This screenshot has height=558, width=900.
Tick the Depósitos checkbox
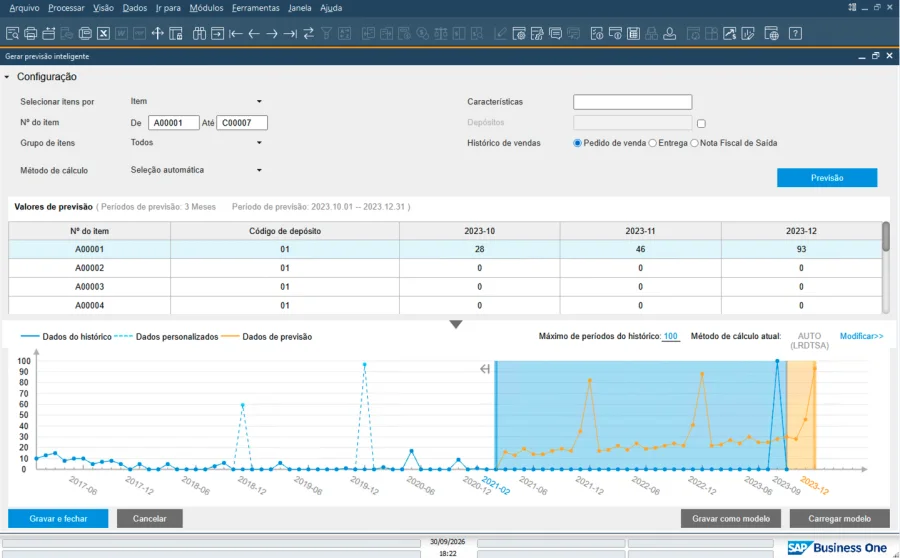click(x=701, y=123)
